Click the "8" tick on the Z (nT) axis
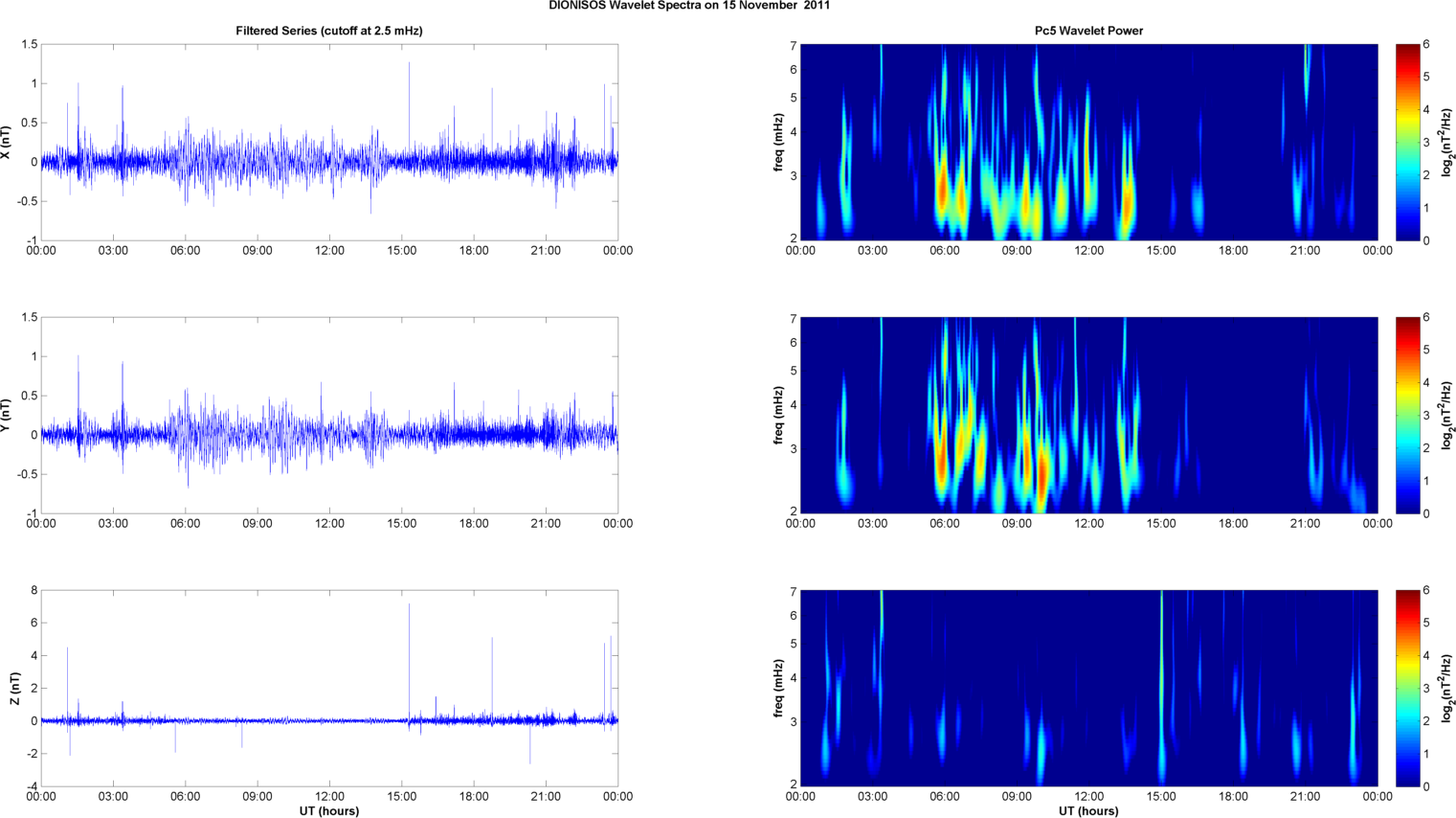Image resolution: width=1456 pixels, height=818 pixels. [x=34, y=591]
